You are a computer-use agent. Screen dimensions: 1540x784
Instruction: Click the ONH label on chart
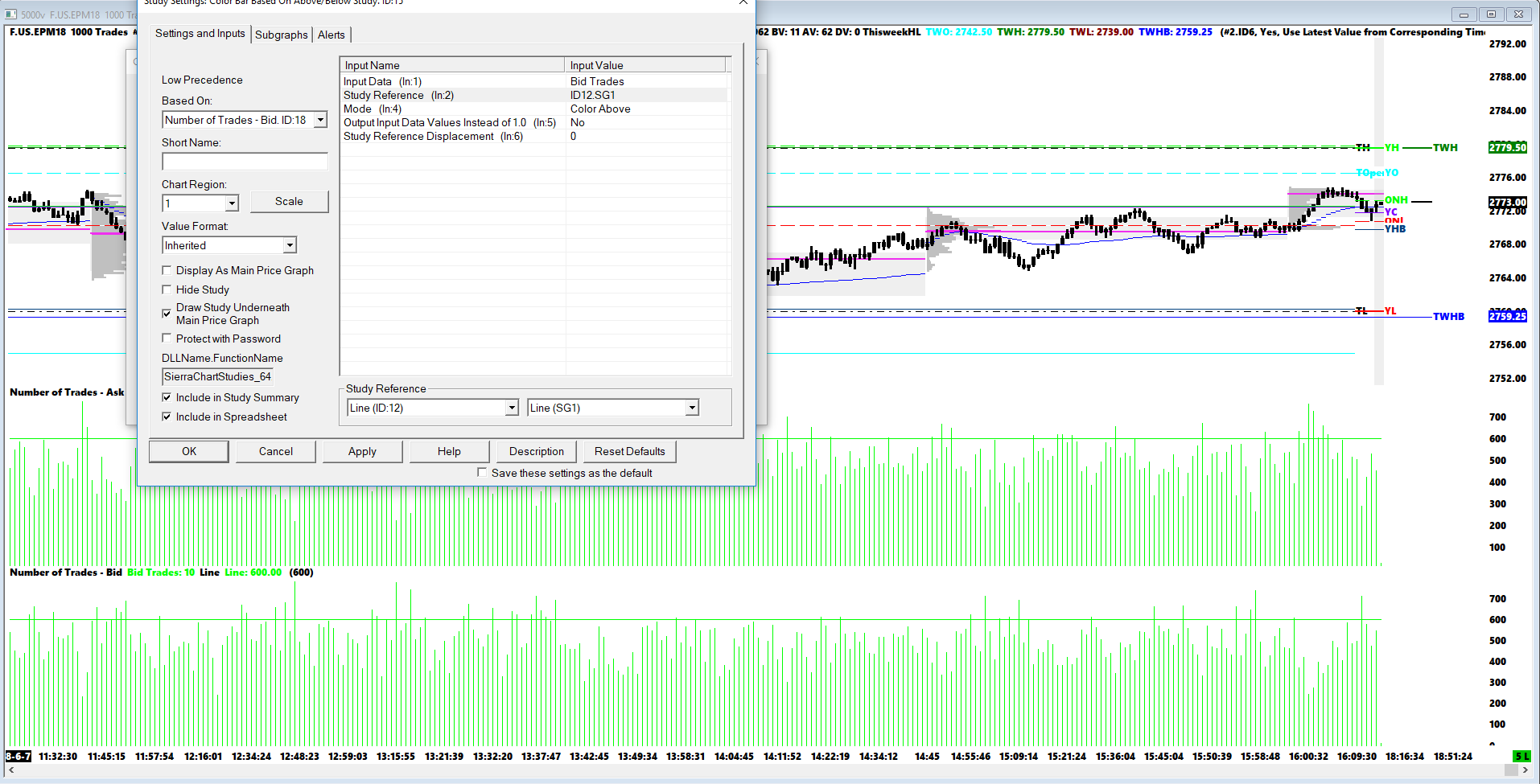(1396, 200)
